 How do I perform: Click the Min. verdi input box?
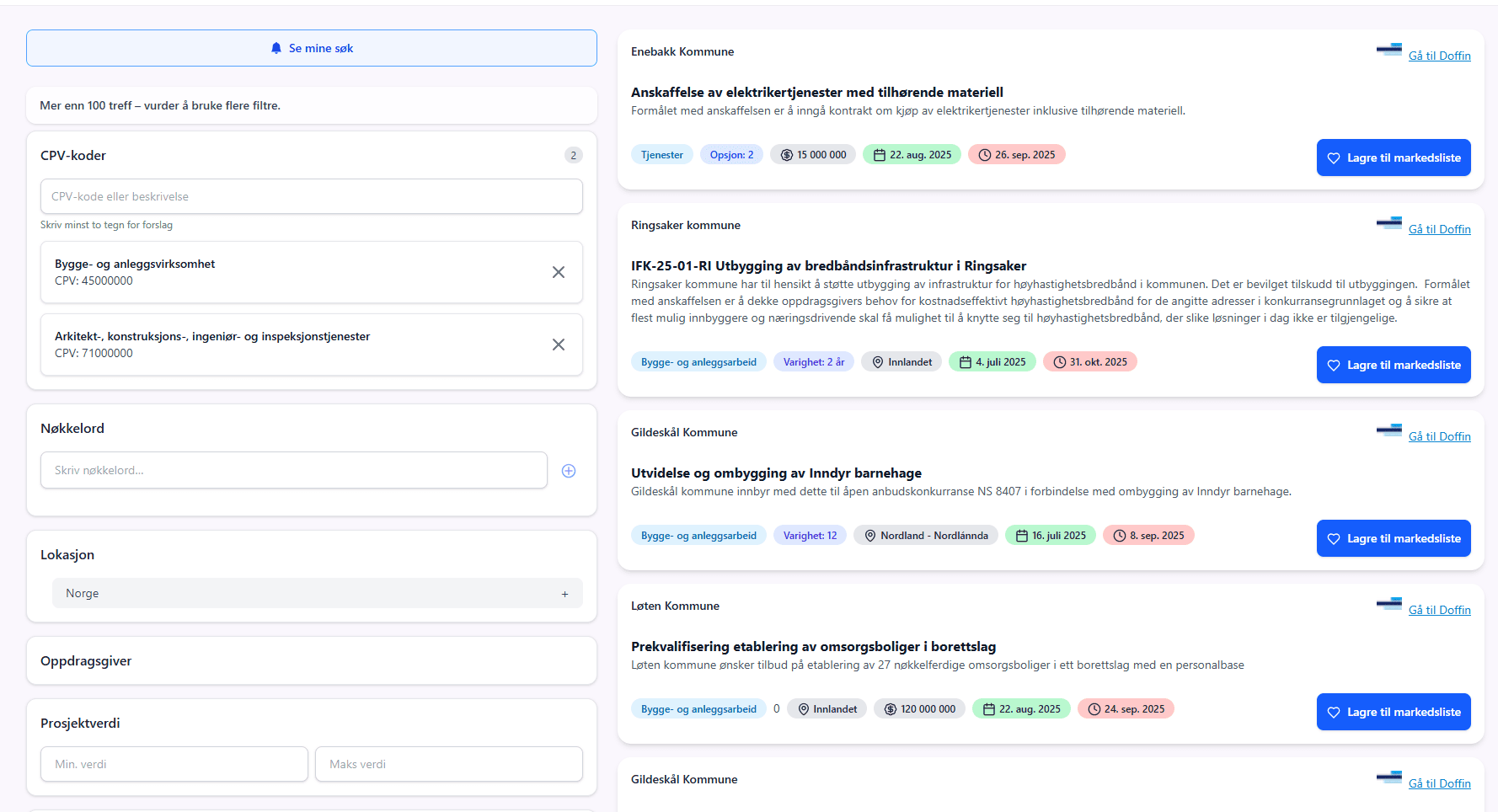click(174, 764)
